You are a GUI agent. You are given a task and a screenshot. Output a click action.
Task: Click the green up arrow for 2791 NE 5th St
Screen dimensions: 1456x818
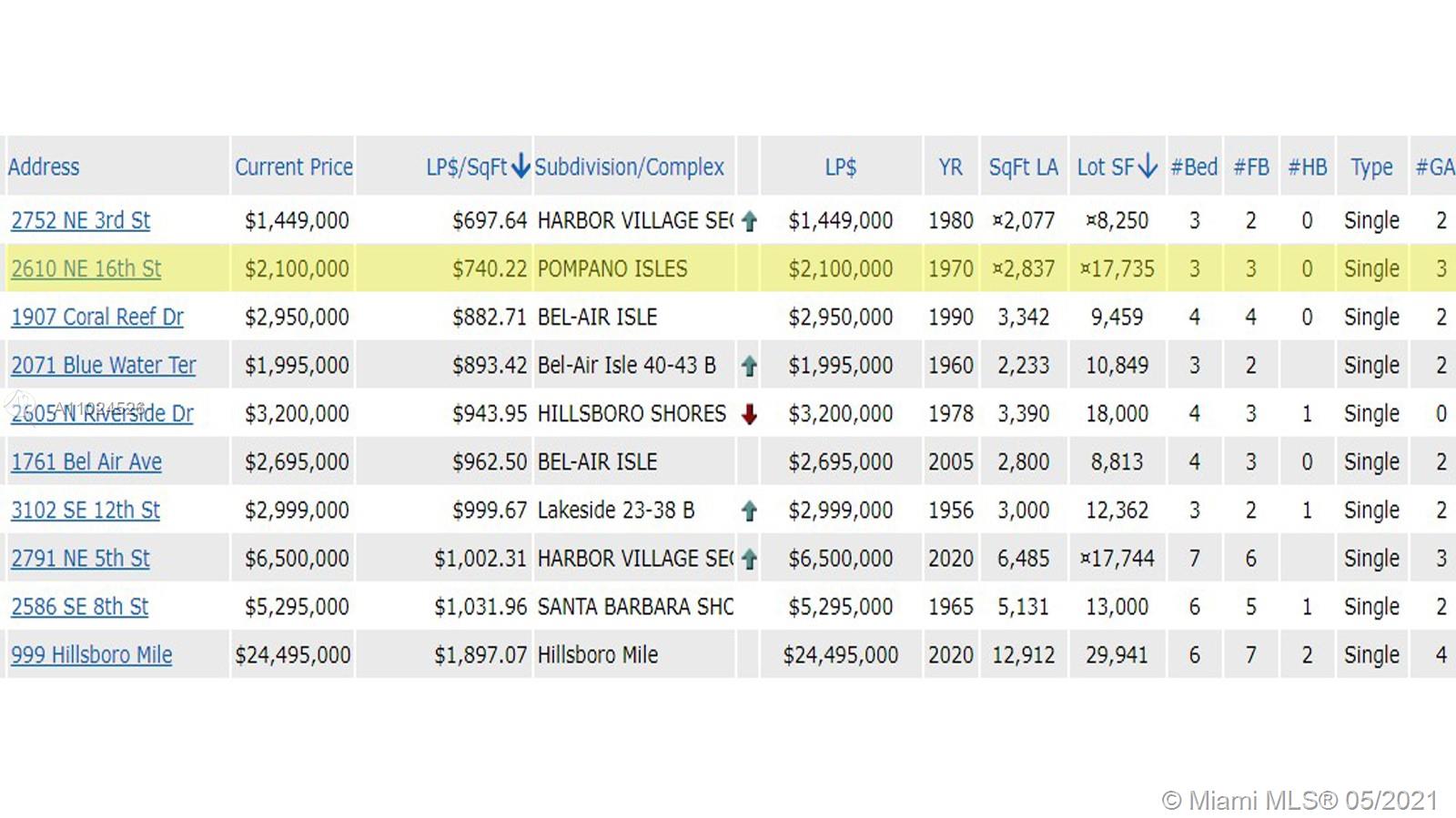[x=749, y=560]
